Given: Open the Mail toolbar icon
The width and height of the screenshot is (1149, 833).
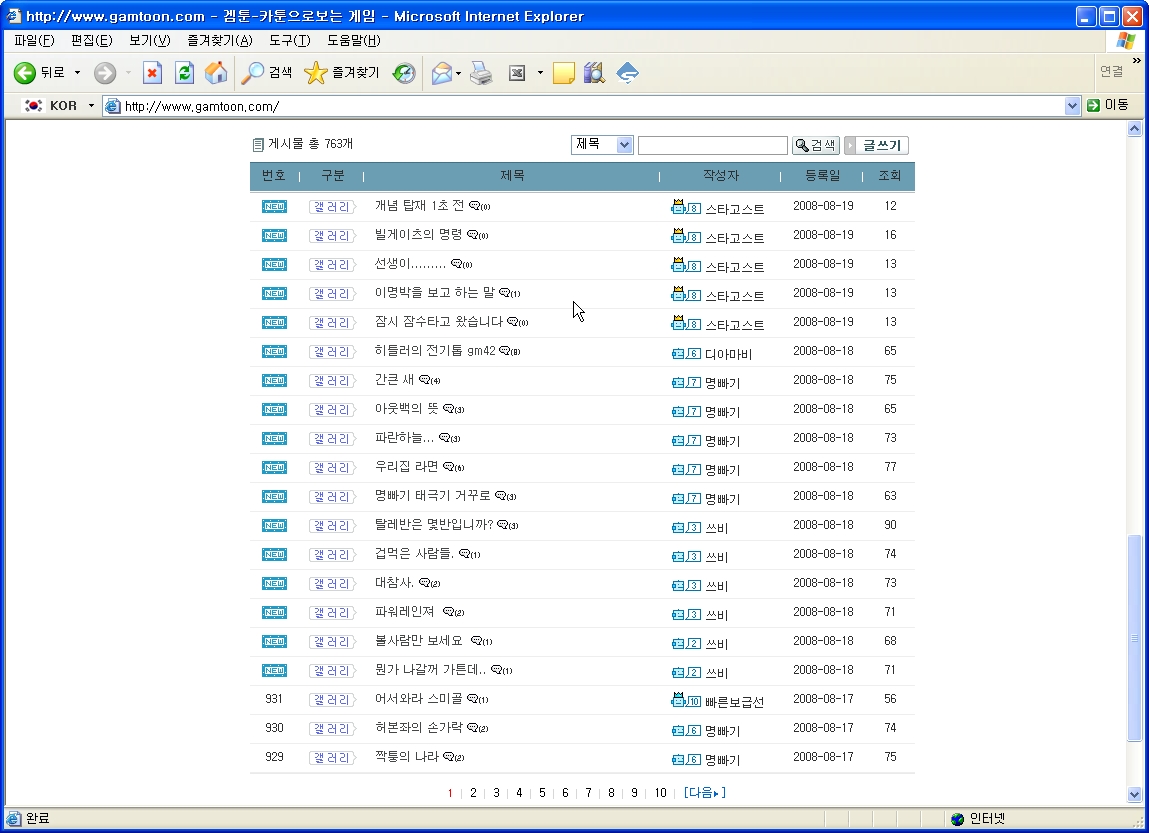Looking at the screenshot, I should point(441,73).
